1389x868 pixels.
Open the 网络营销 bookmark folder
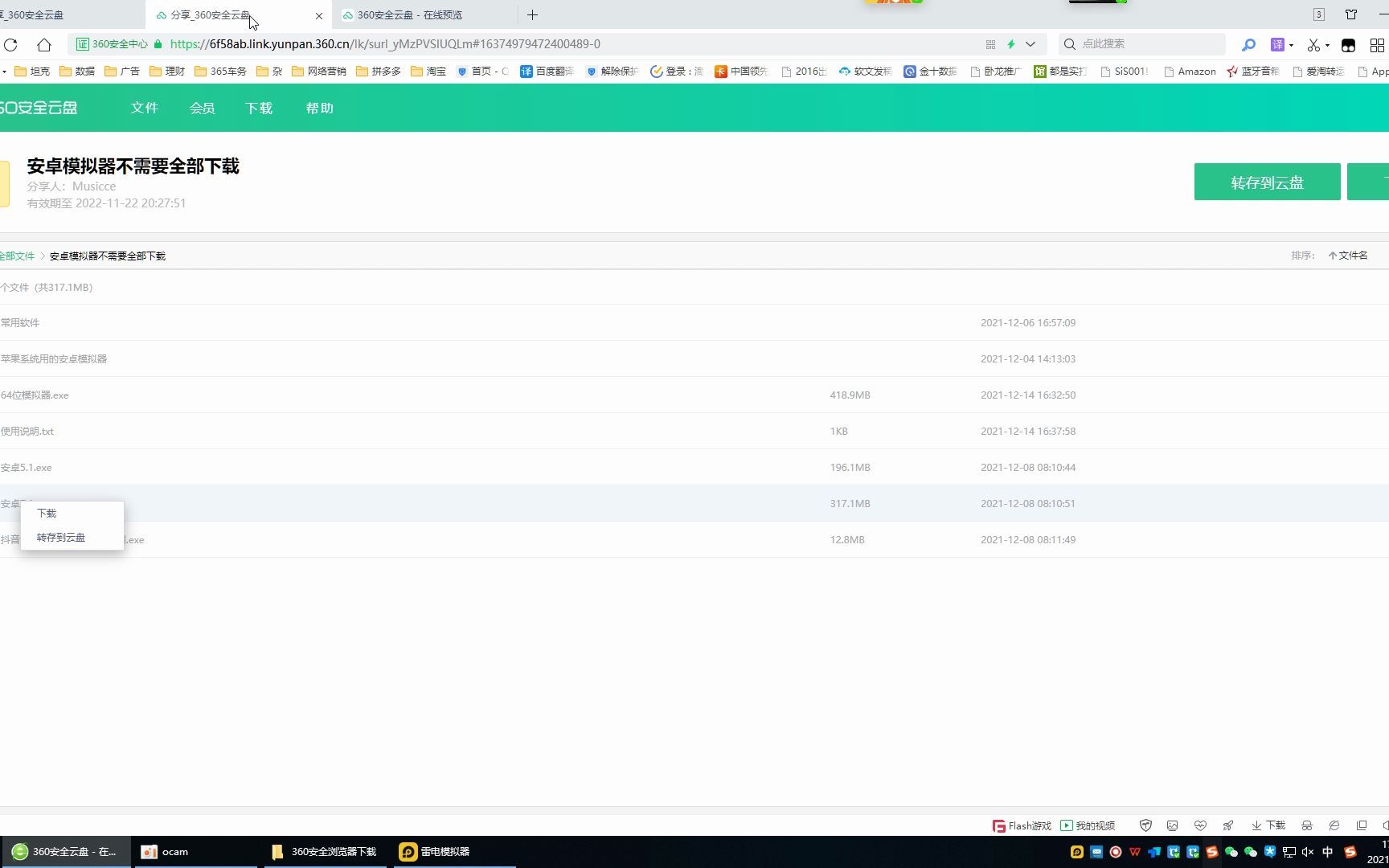click(318, 72)
